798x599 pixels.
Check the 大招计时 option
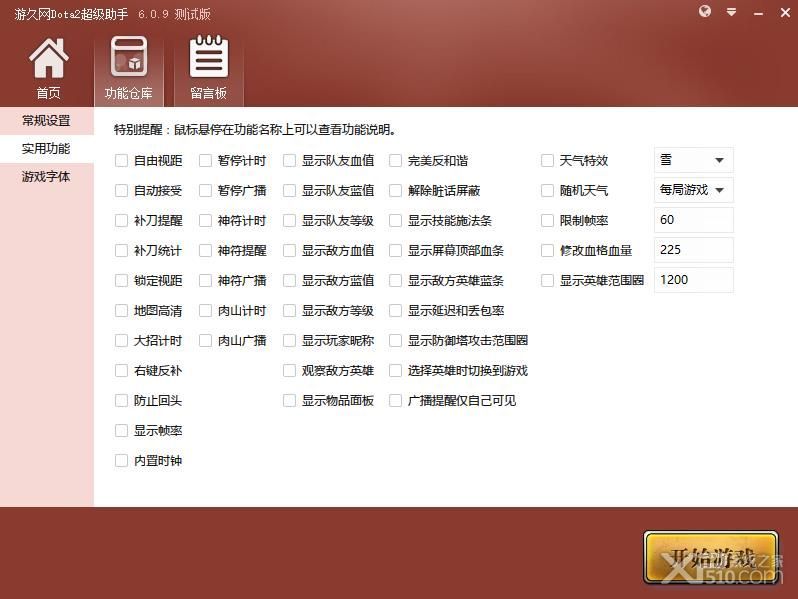121,341
